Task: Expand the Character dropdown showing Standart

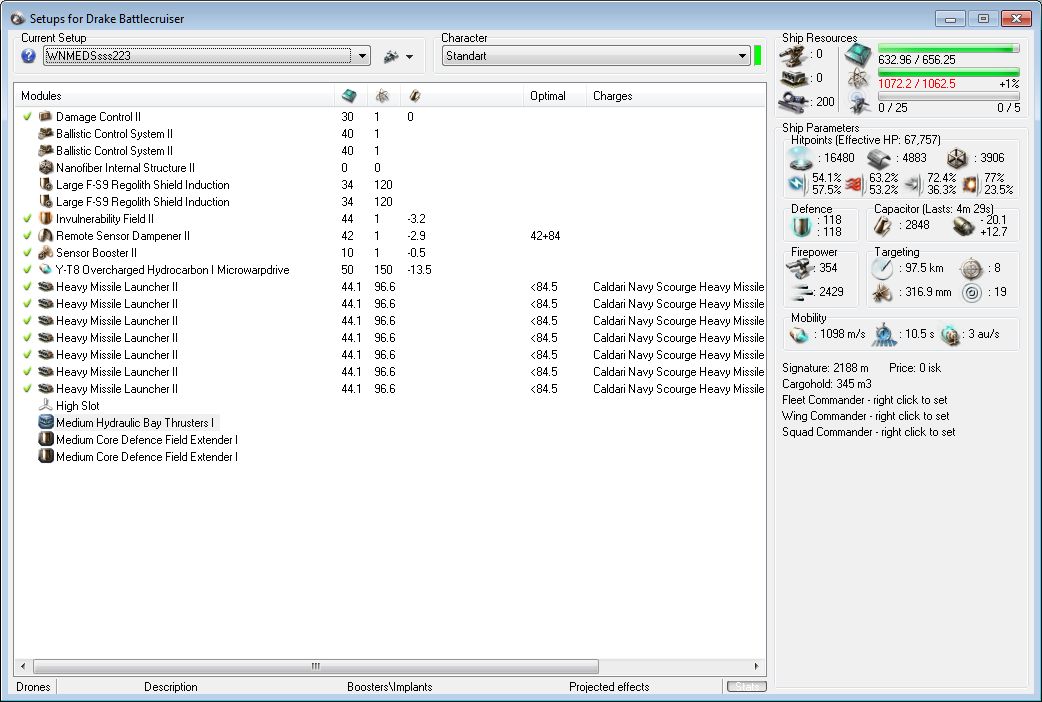Action: click(742, 56)
